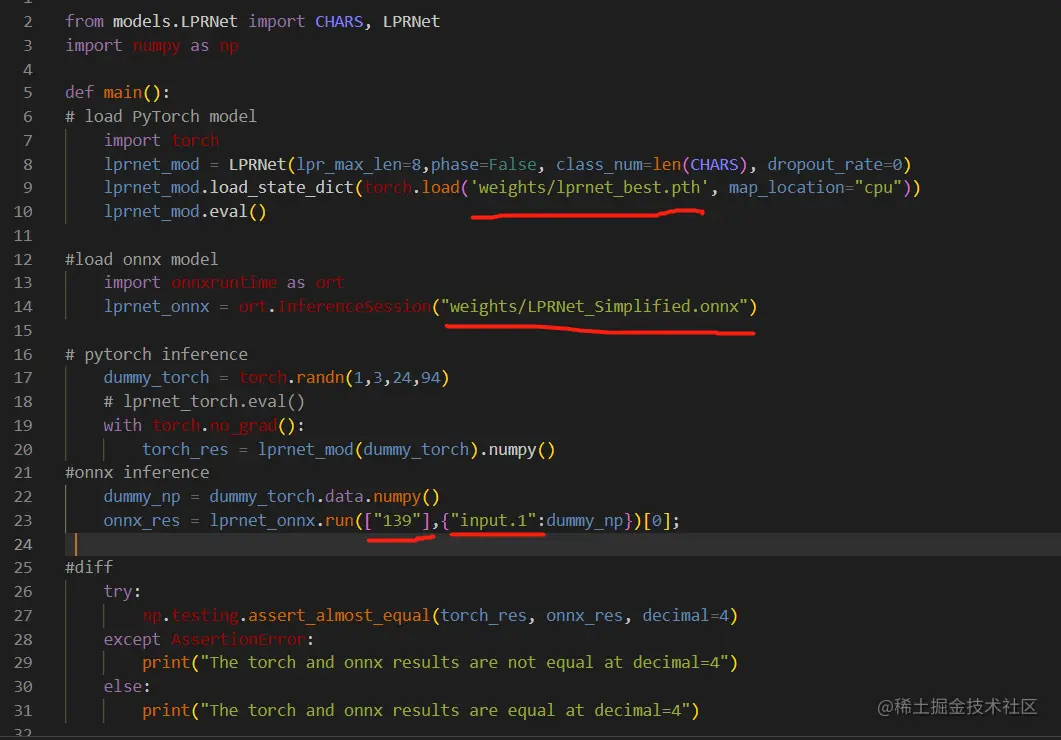Click 'map_location' keyword argument

(786, 187)
